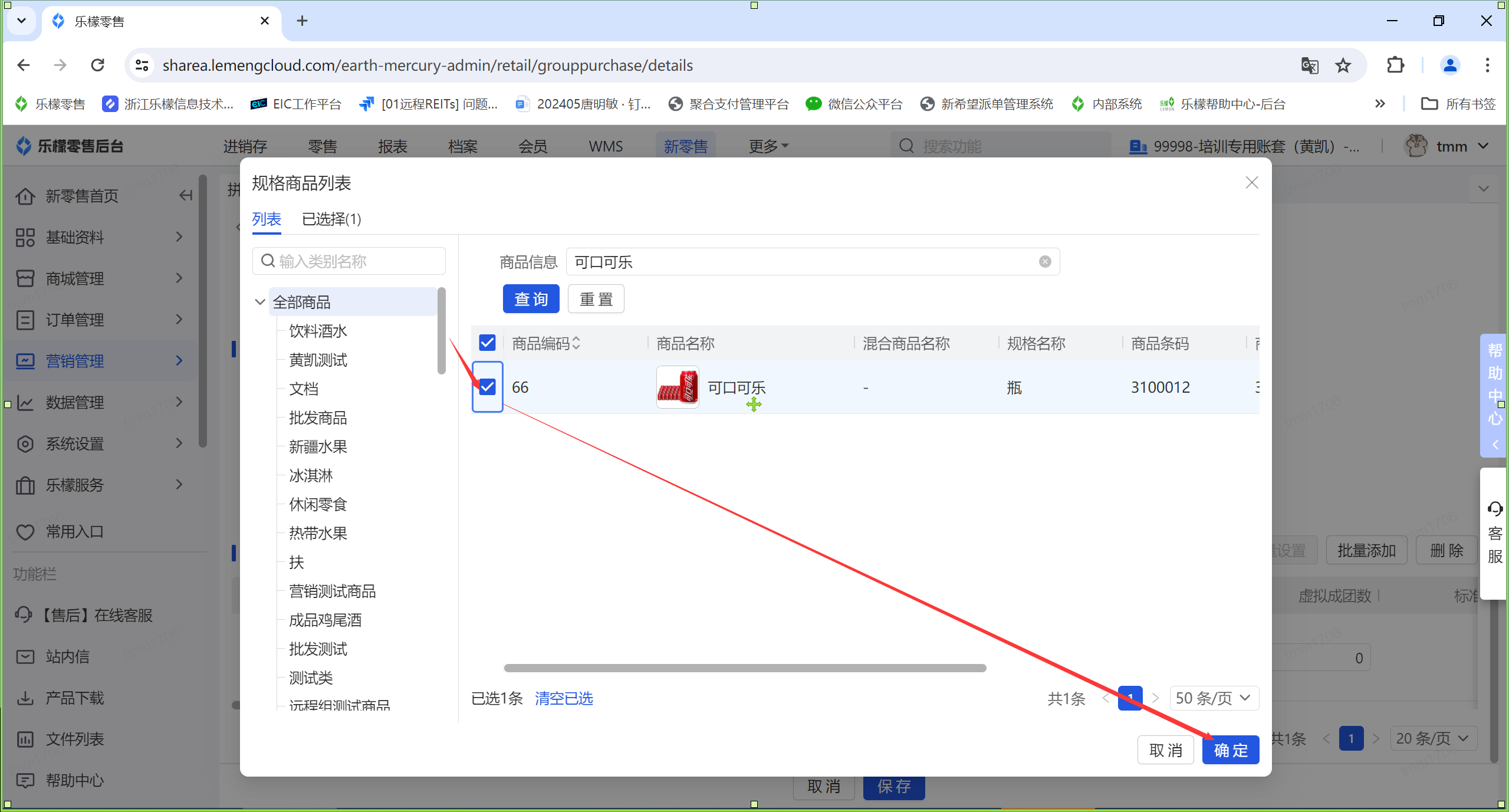Click the 商城管理 store icon

click(x=25, y=278)
